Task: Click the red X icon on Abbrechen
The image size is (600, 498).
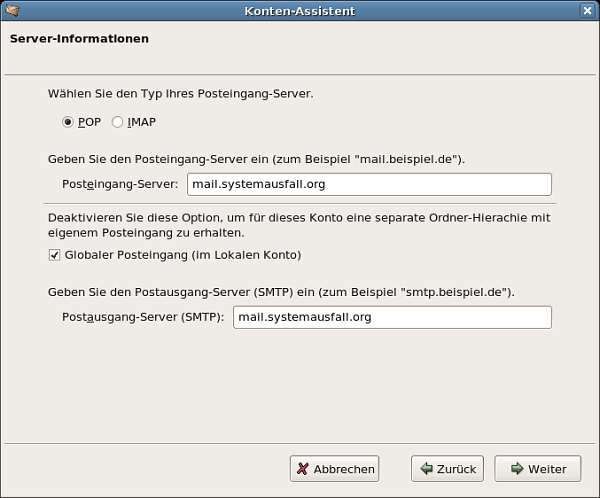Action: (303, 469)
